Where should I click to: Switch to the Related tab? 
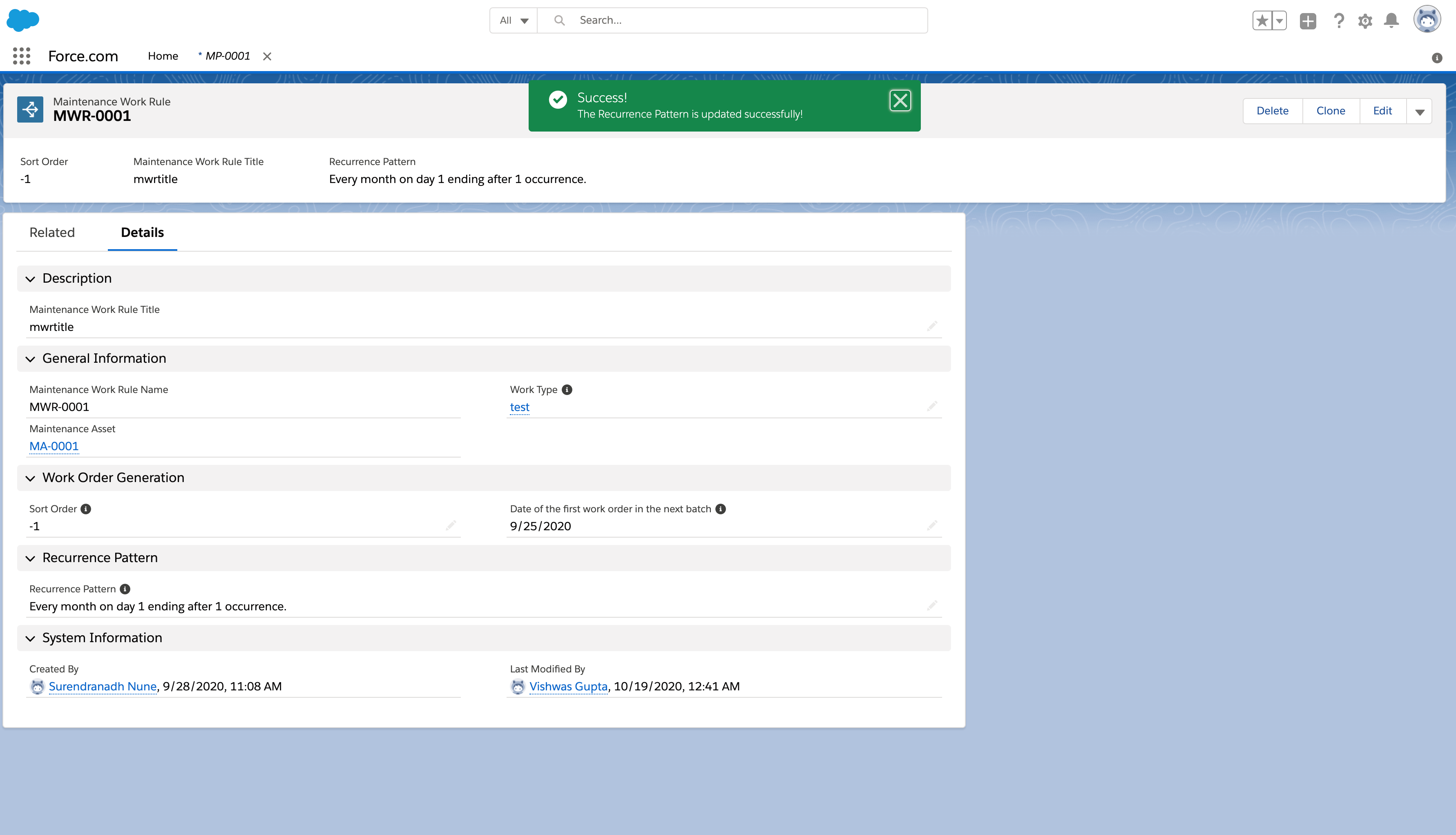(52, 232)
